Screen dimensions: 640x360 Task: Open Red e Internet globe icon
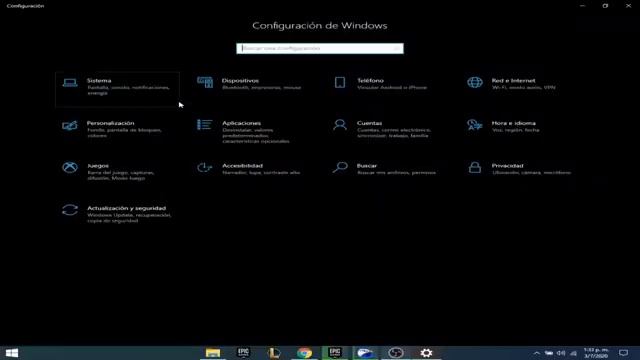tap(475, 82)
